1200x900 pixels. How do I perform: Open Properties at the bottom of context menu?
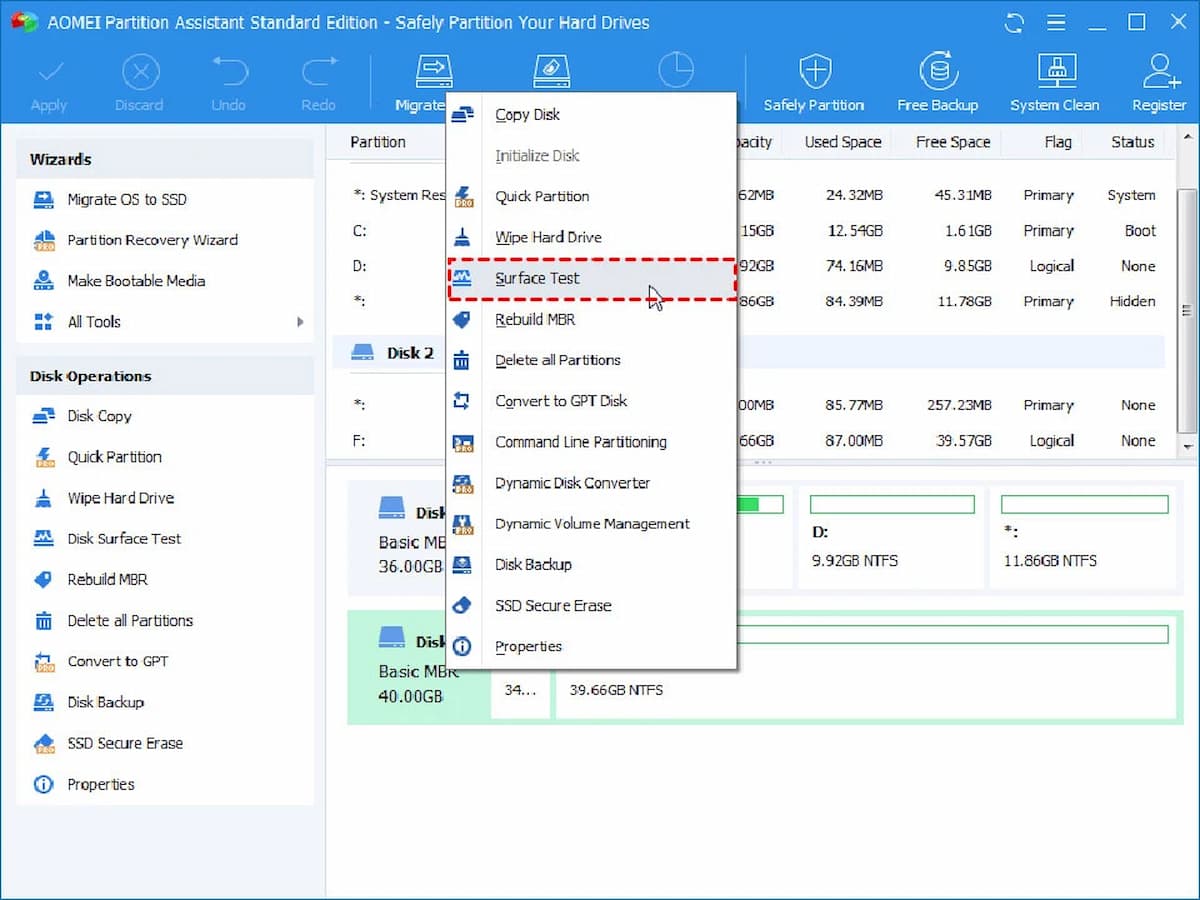point(528,646)
